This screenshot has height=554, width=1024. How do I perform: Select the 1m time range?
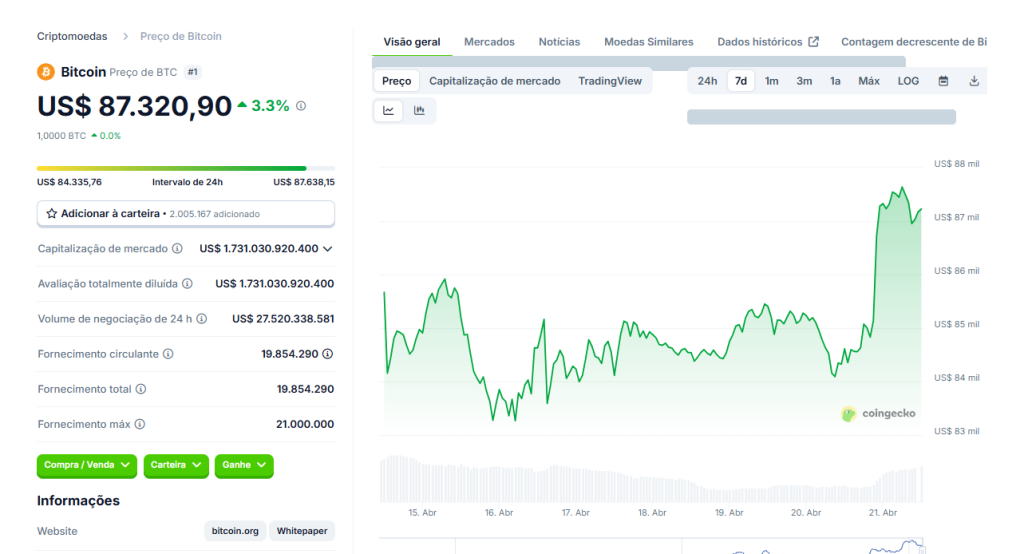click(x=771, y=81)
